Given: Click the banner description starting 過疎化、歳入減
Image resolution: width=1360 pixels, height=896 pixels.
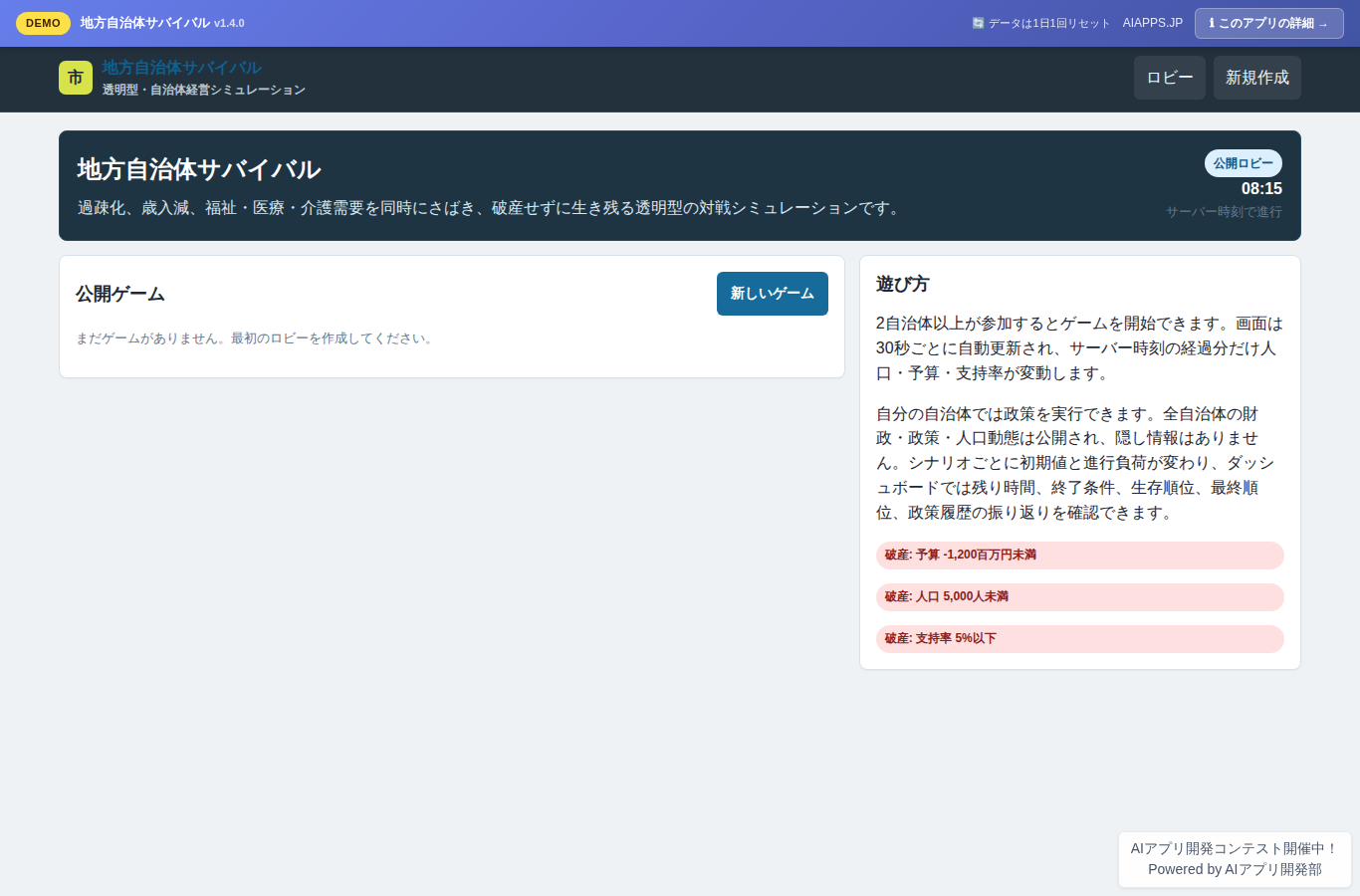Looking at the screenshot, I should coord(491,208).
